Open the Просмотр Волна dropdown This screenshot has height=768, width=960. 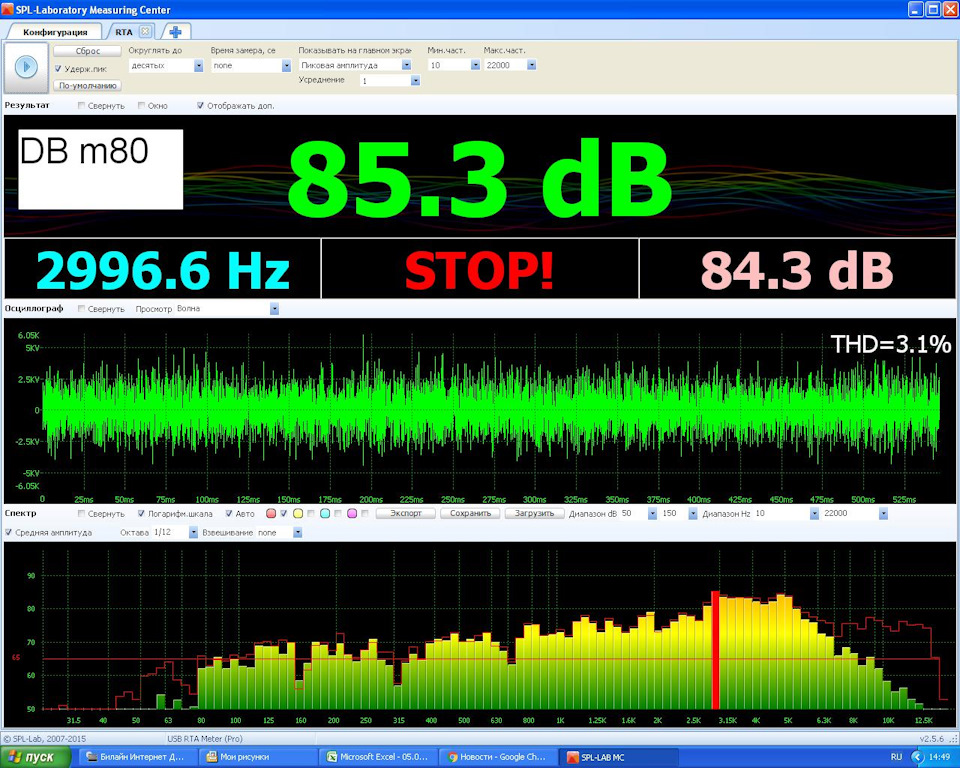pos(274,309)
